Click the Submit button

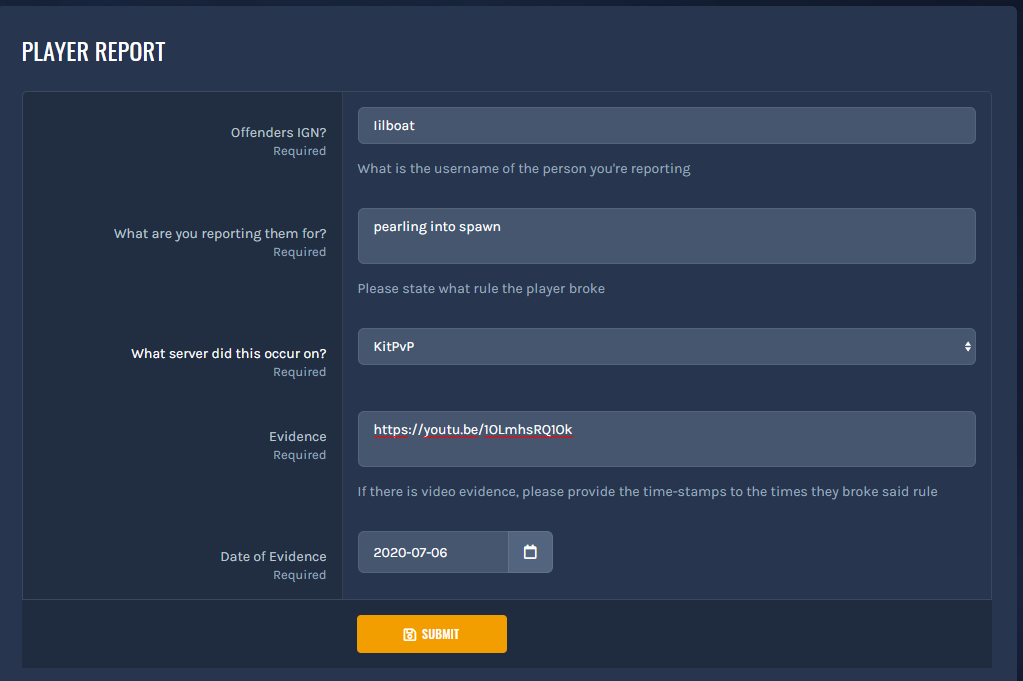point(432,634)
